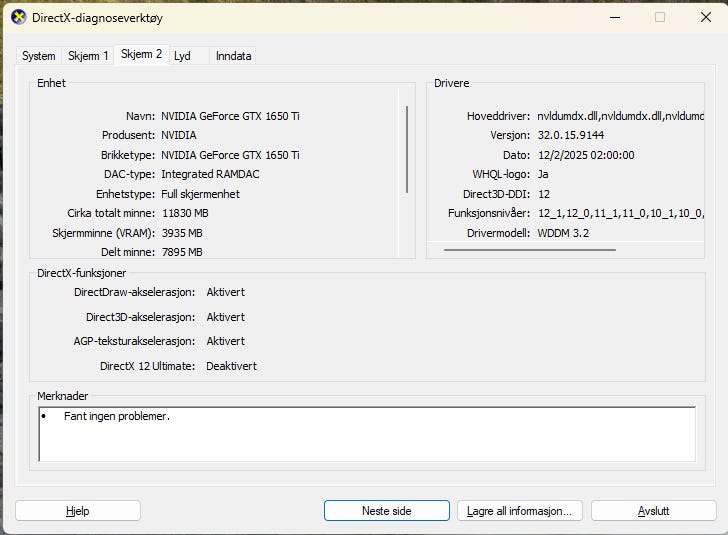Click the DirectX 12 Ultimate label
The height and width of the screenshot is (535, 728).
[x=148, y=366]
